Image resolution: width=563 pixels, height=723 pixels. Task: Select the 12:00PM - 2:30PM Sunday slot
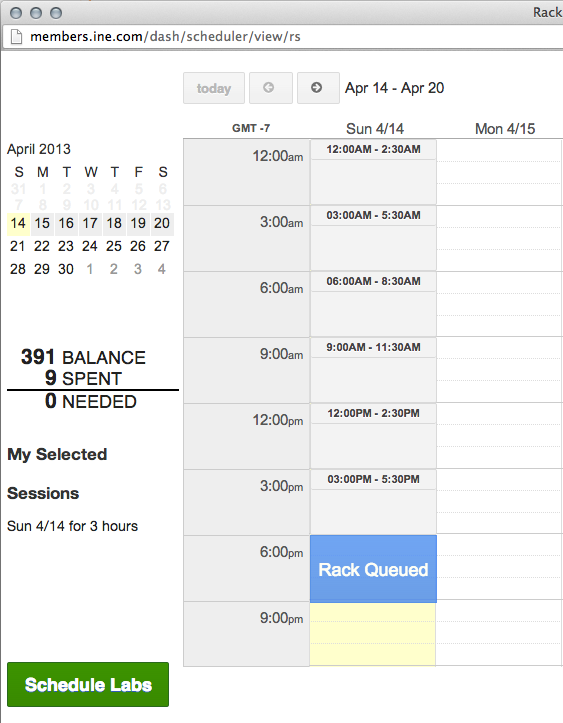(373, 436)
